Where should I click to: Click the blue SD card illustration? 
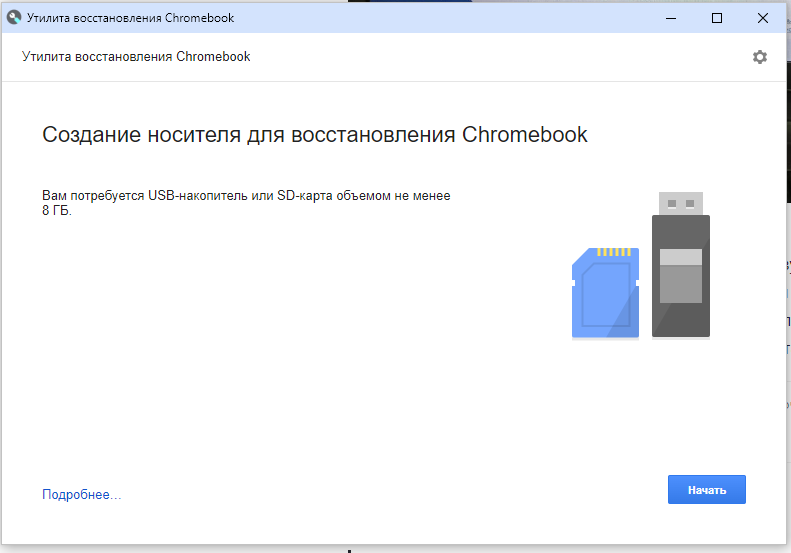(x=605, y=293)
